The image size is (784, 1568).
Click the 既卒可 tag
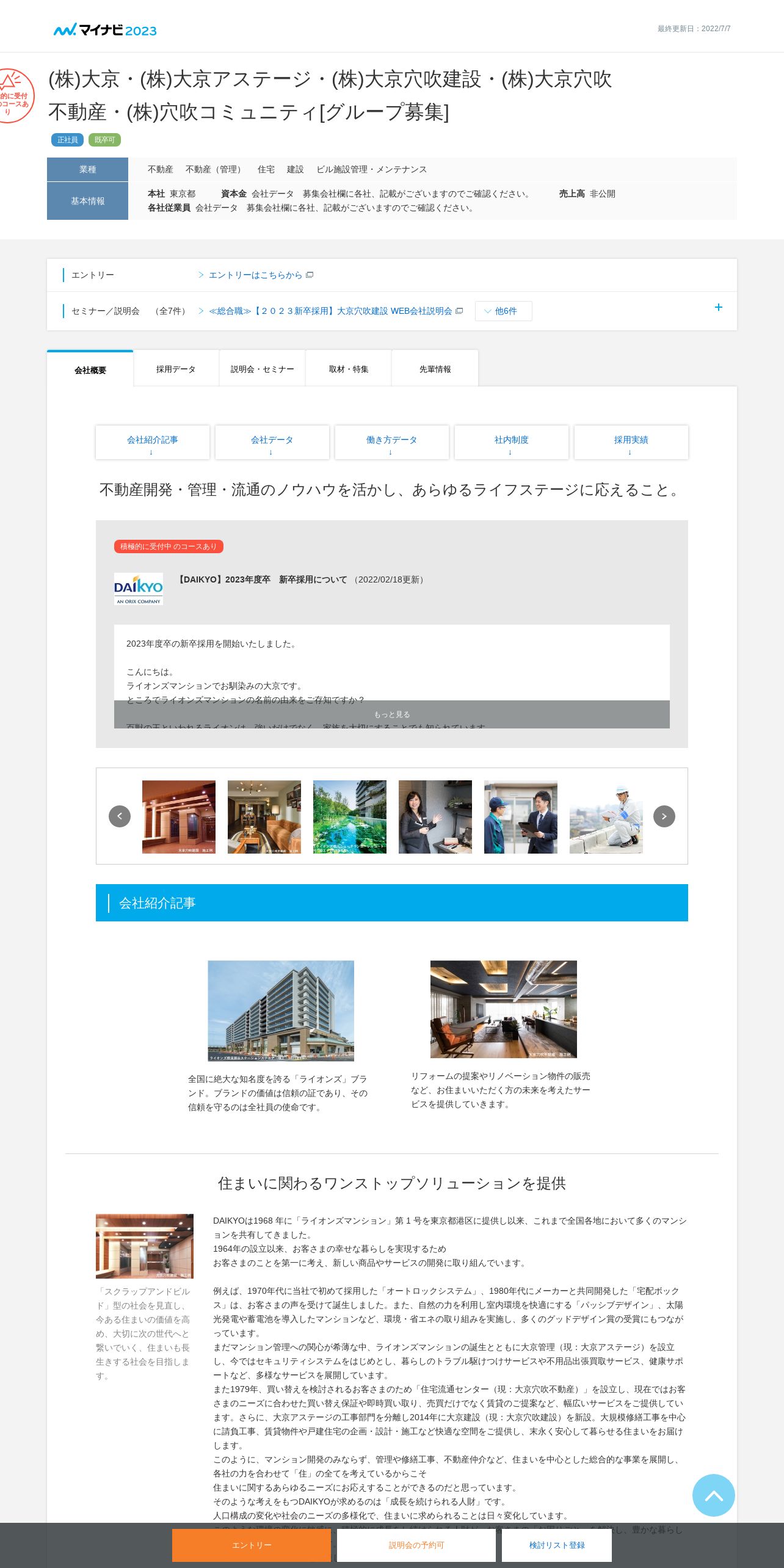105,140
